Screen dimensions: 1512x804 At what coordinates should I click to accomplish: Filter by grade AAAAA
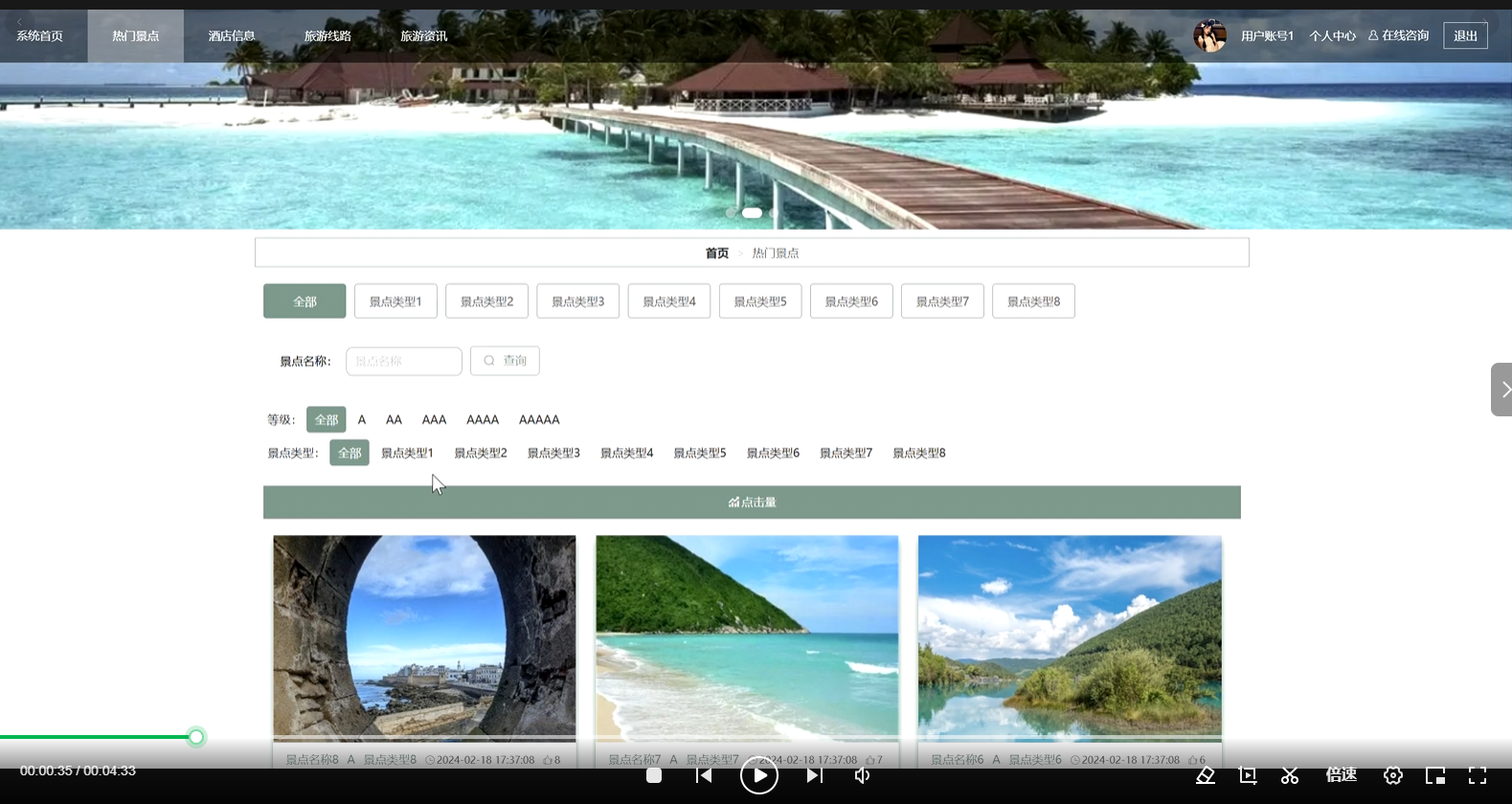pyautogui.click(x=539, y=419)
